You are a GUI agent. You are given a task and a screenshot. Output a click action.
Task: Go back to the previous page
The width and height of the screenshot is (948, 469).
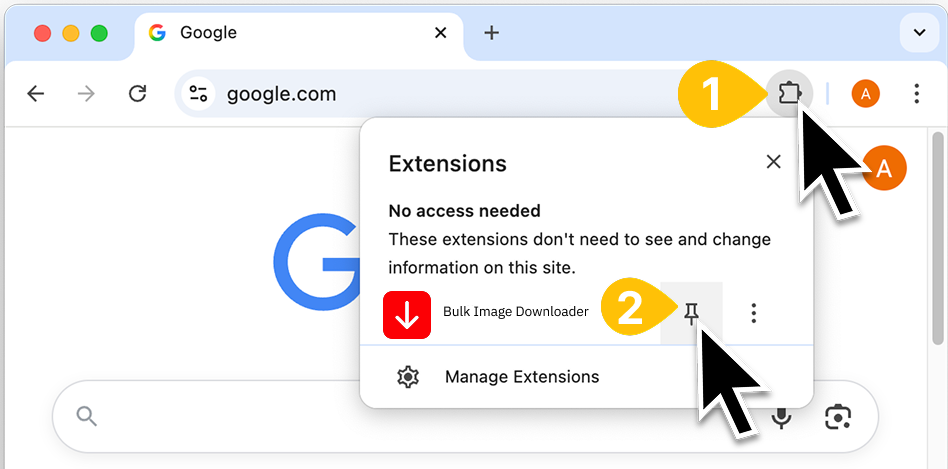point(36,94)
